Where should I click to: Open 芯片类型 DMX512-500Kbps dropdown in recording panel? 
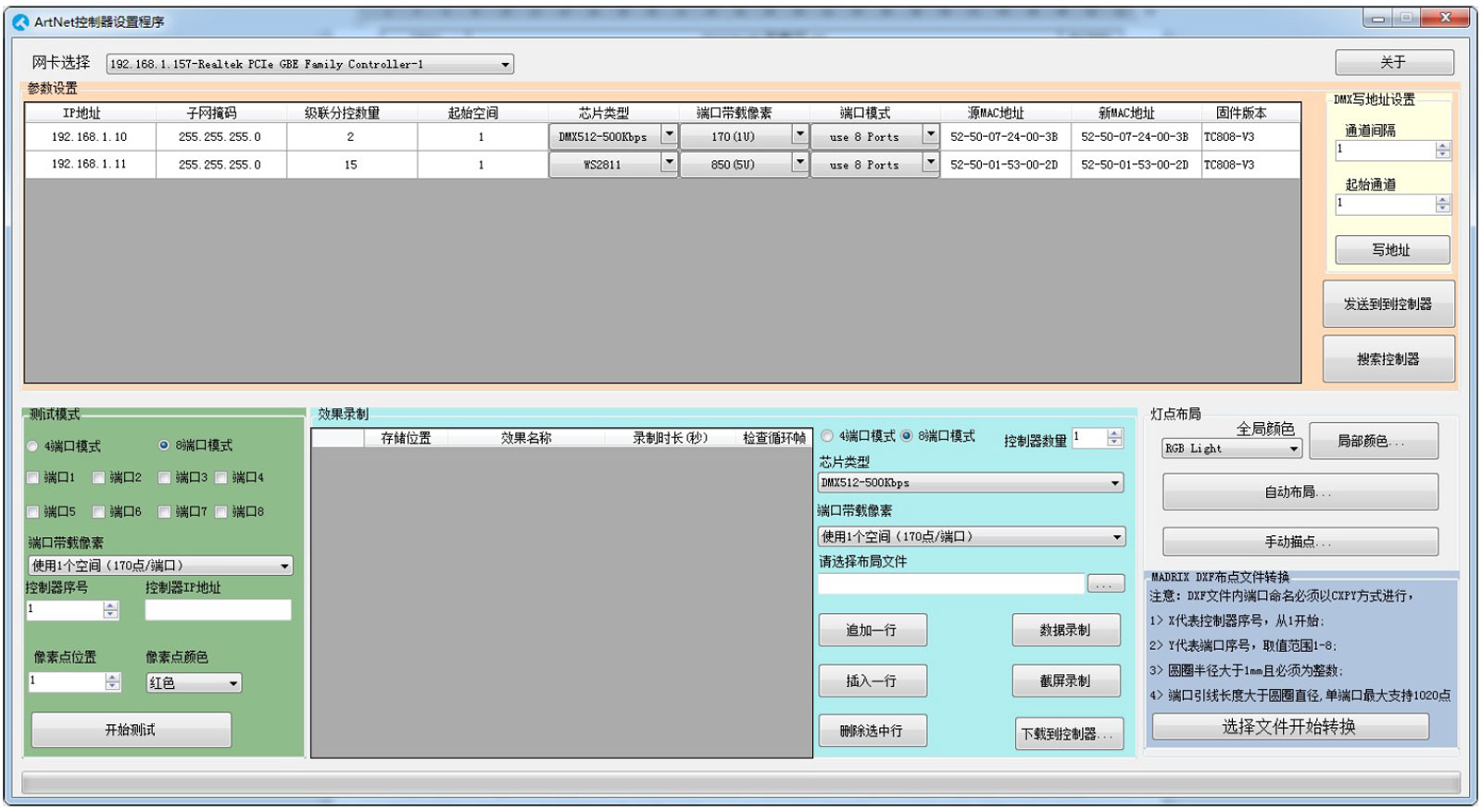(x=971, y=482)
